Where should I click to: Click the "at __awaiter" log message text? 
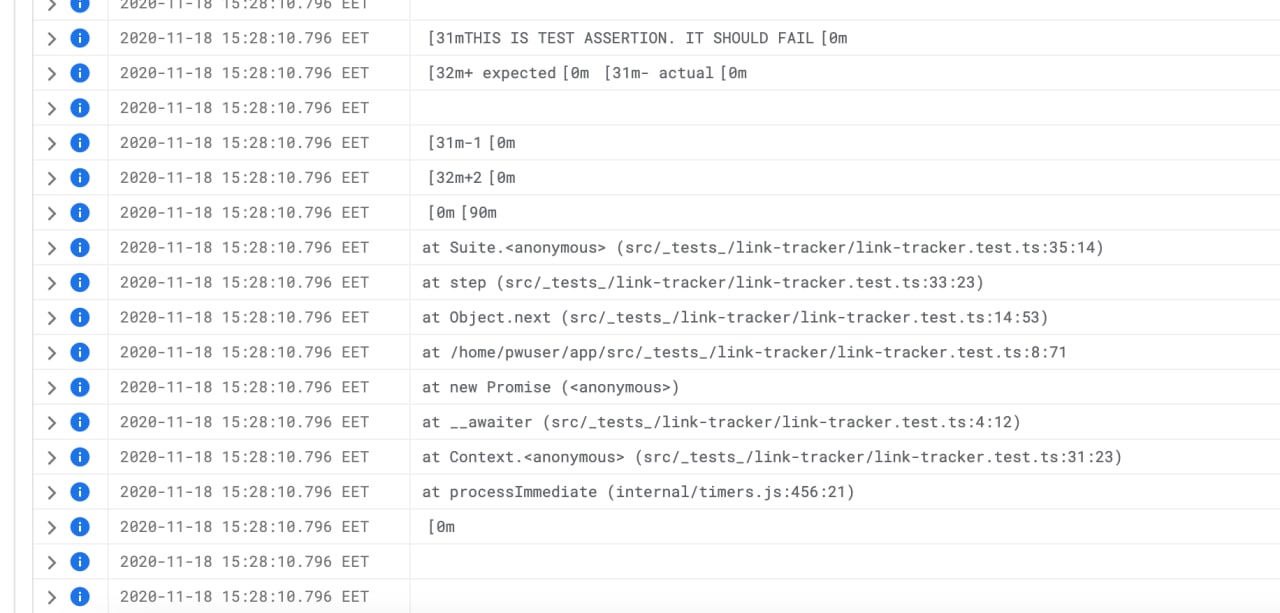point(721,422)
